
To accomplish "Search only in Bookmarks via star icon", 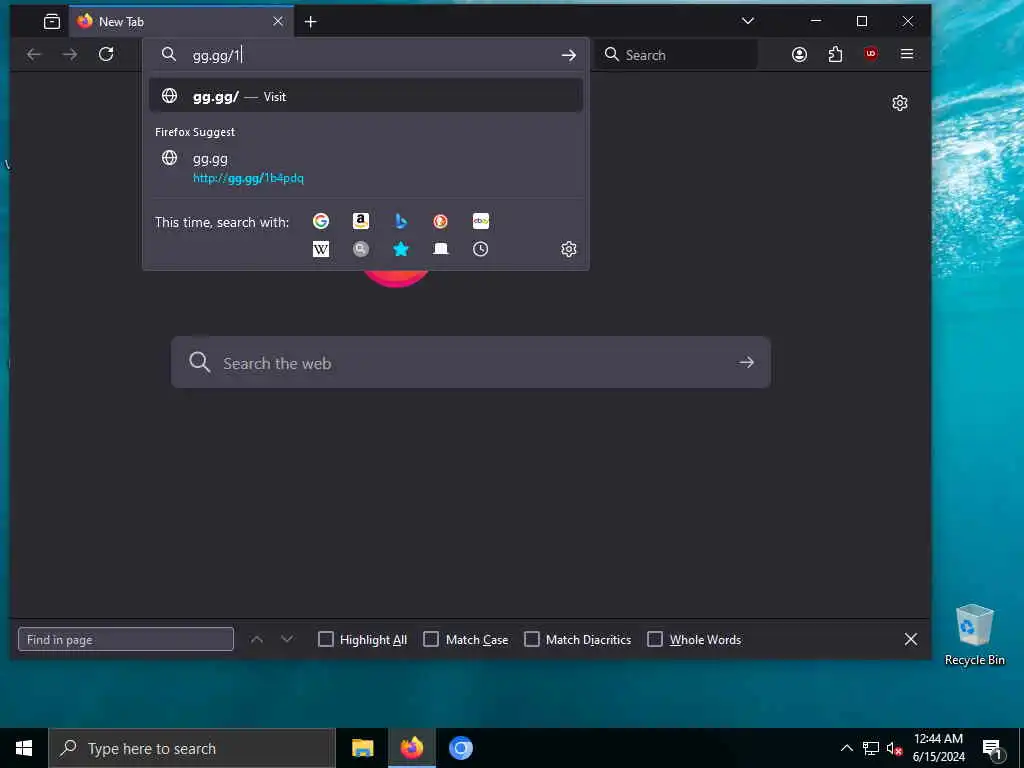I will 401,249.
